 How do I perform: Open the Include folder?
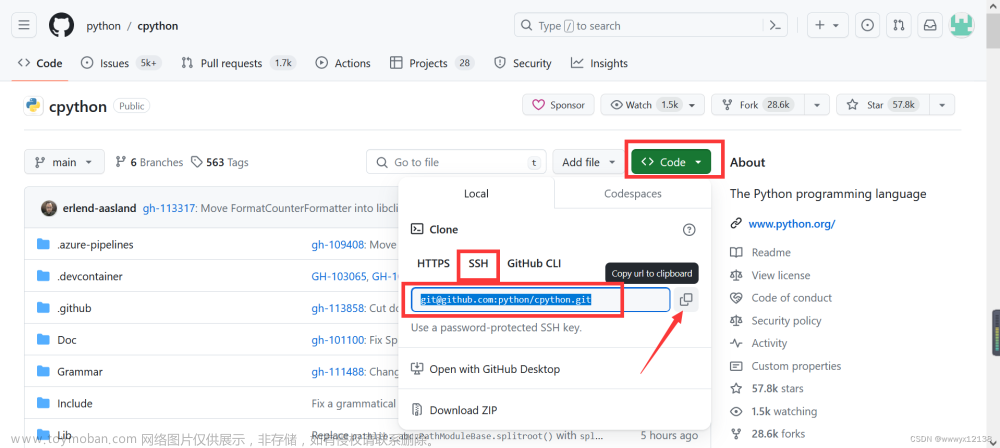75,403
